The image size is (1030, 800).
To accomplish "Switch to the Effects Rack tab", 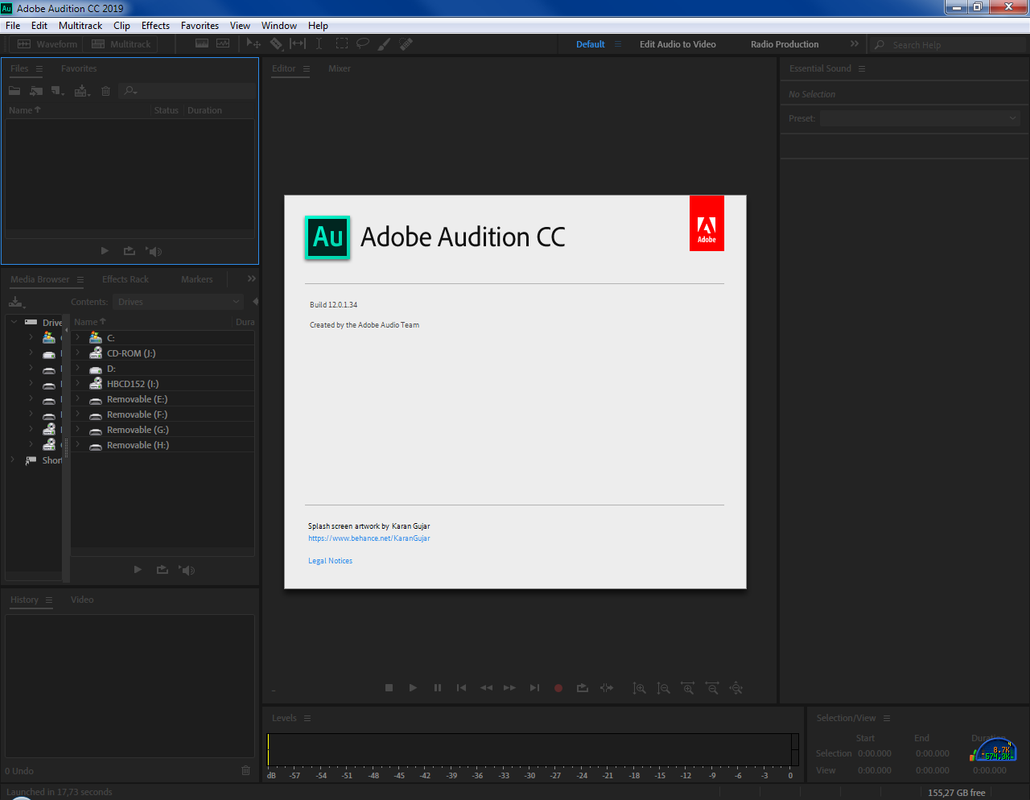I will [x=125, y=279].
